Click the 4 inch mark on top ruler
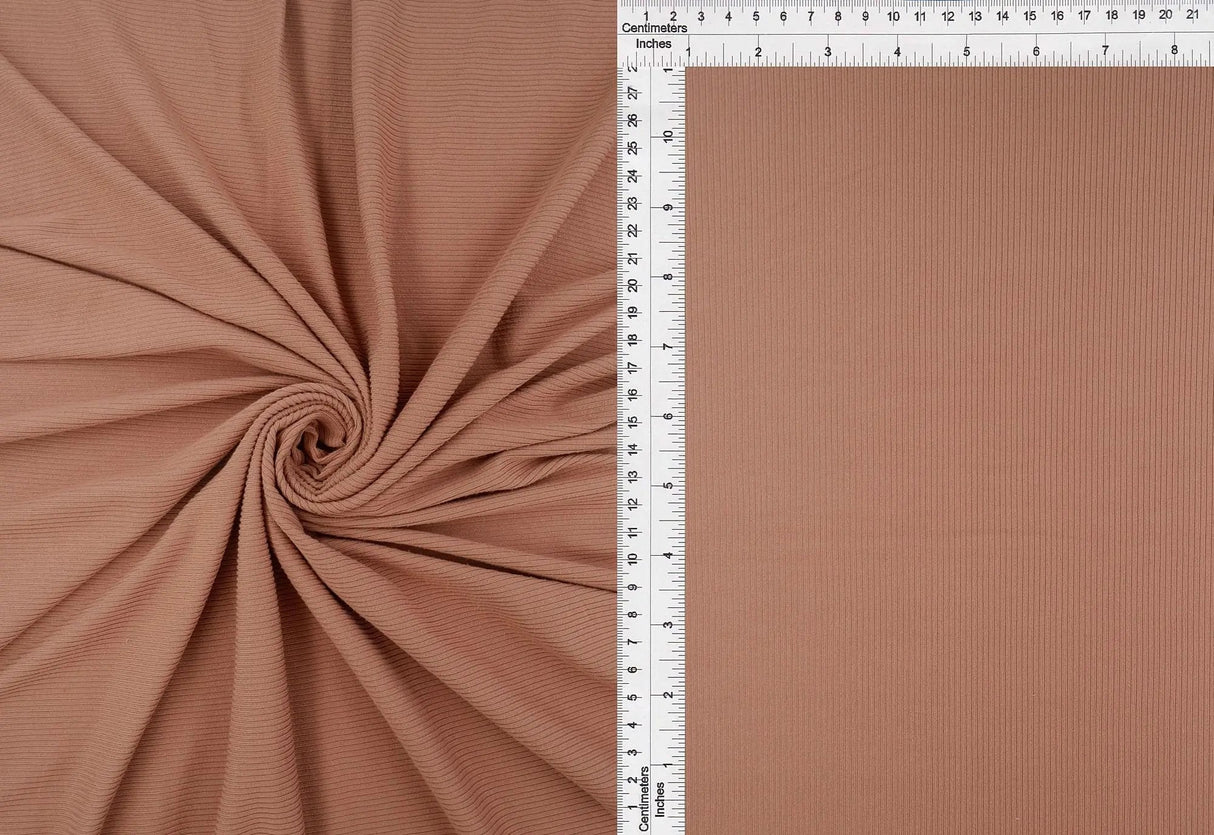This screenshot has width=1214, height=835. point(897,51)
